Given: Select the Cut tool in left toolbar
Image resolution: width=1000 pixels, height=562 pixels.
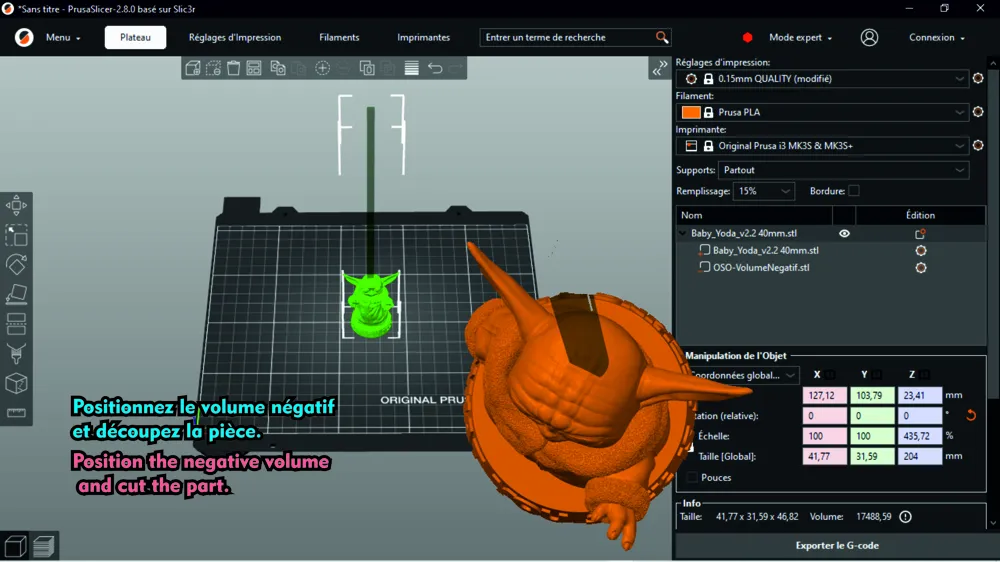Looking at the screenshot, I should (x=16, y=323).
